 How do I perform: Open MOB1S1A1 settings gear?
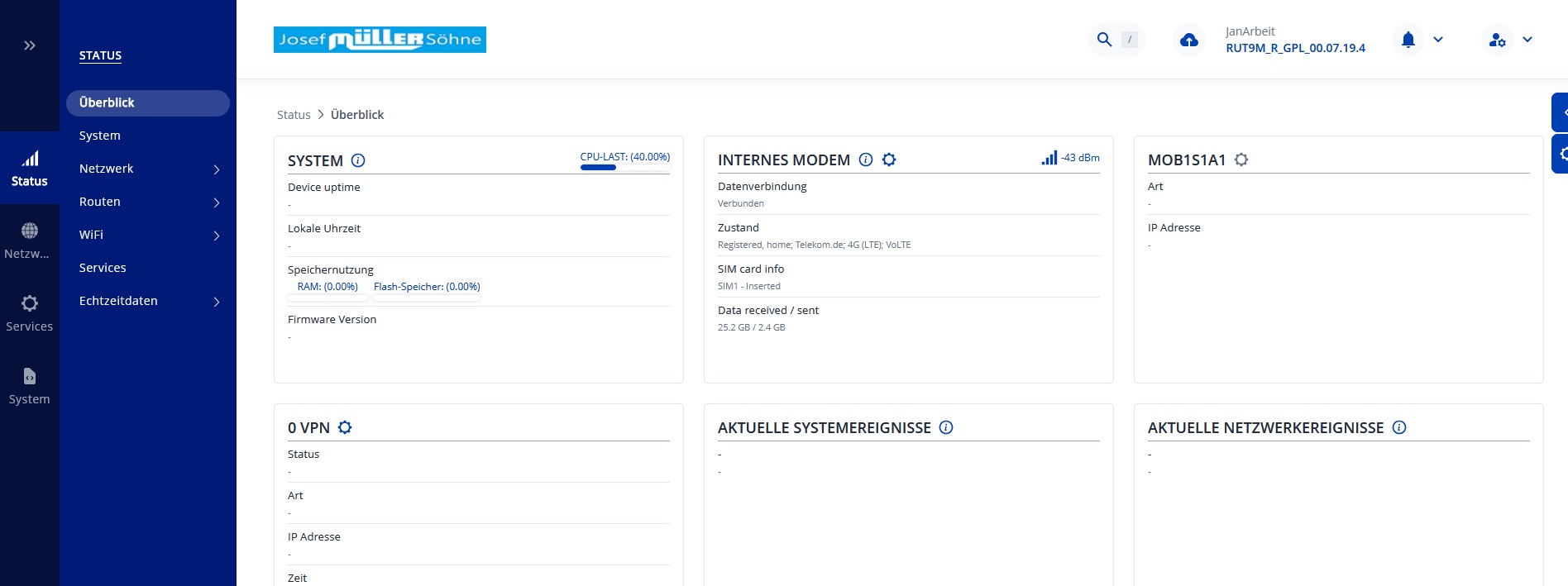pyautogui.click(x=1241, y=160)
